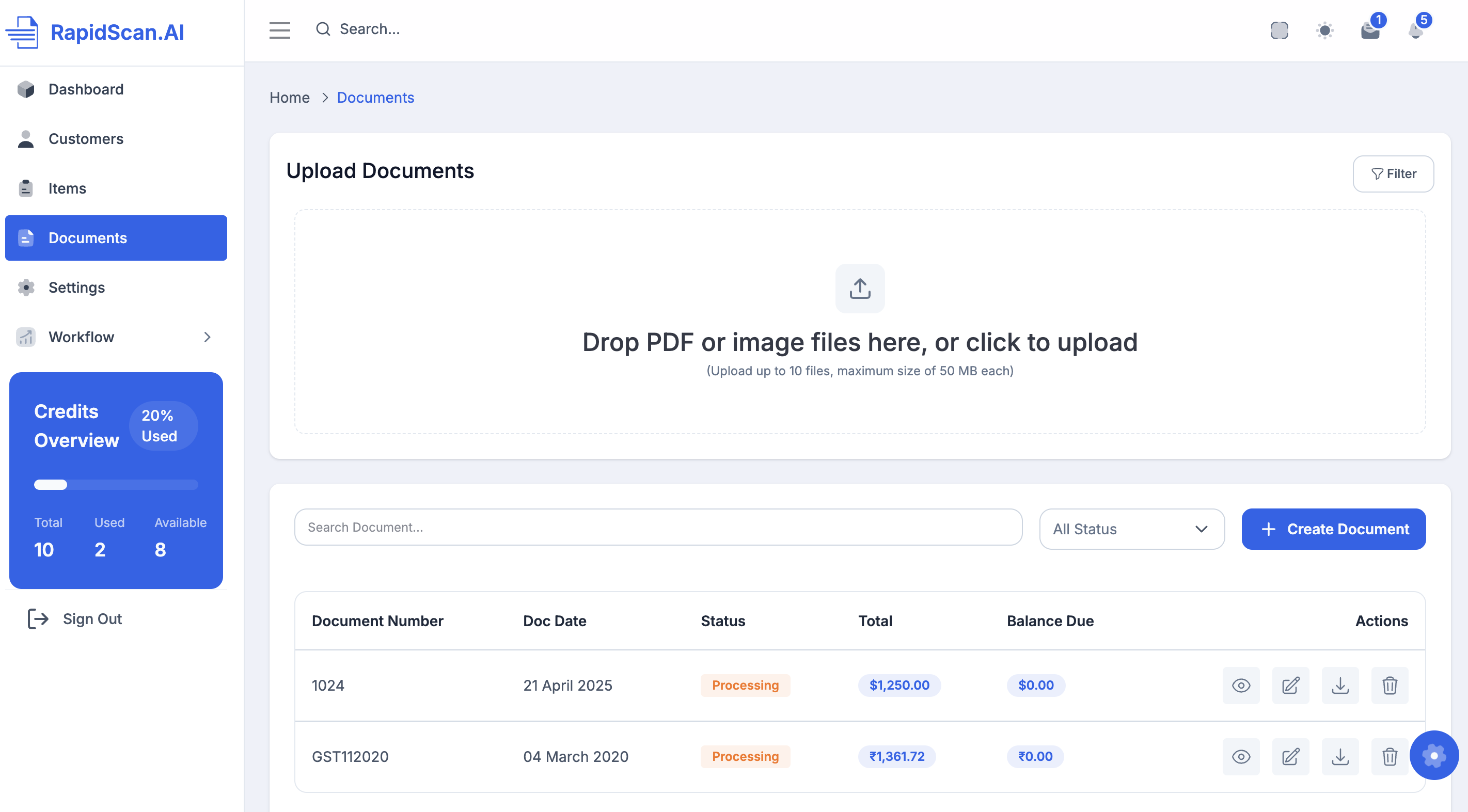Go to Customers in the sidebar

86,138
